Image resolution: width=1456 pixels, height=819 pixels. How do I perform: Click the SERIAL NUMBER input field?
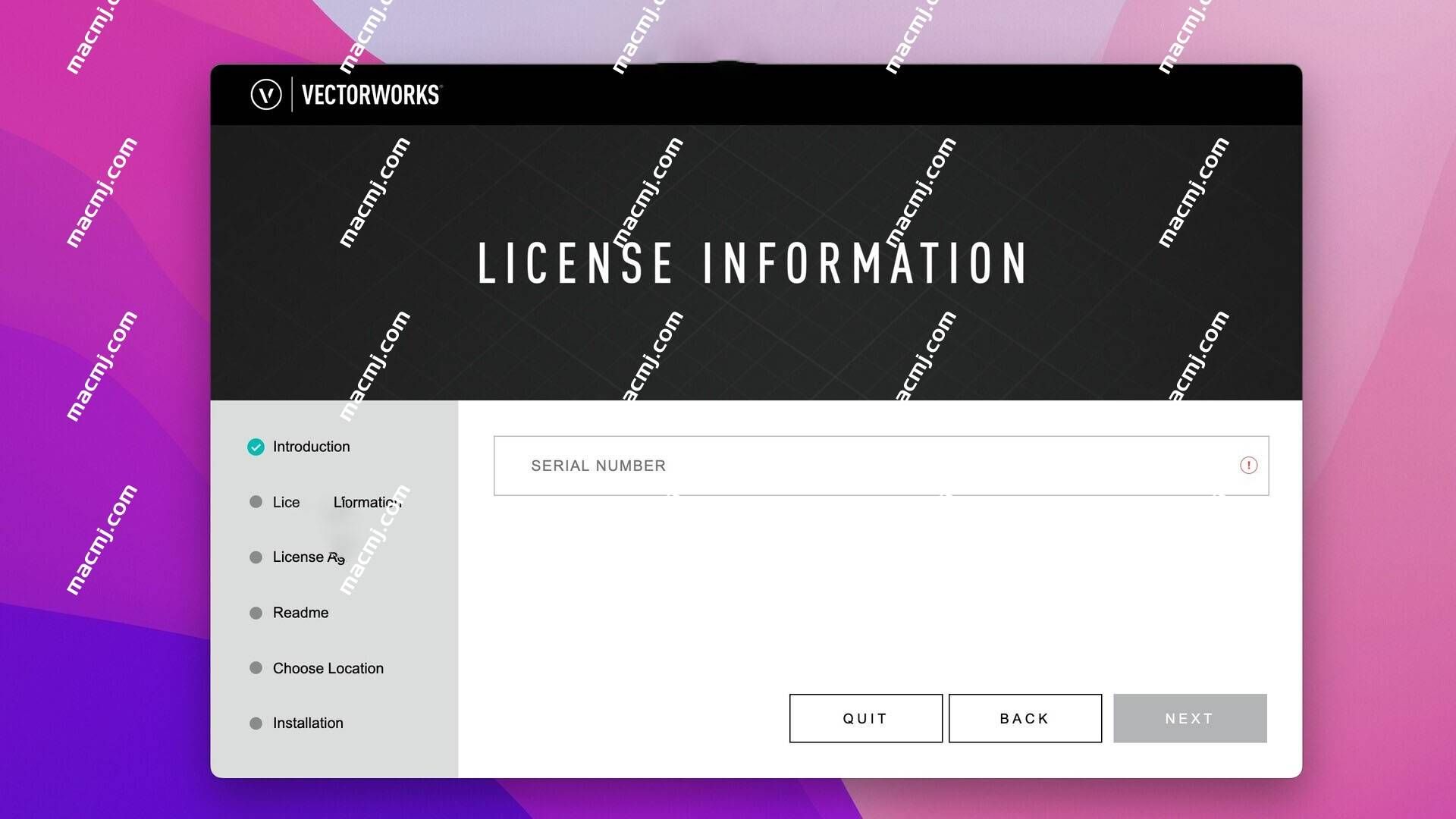point(881,464)
